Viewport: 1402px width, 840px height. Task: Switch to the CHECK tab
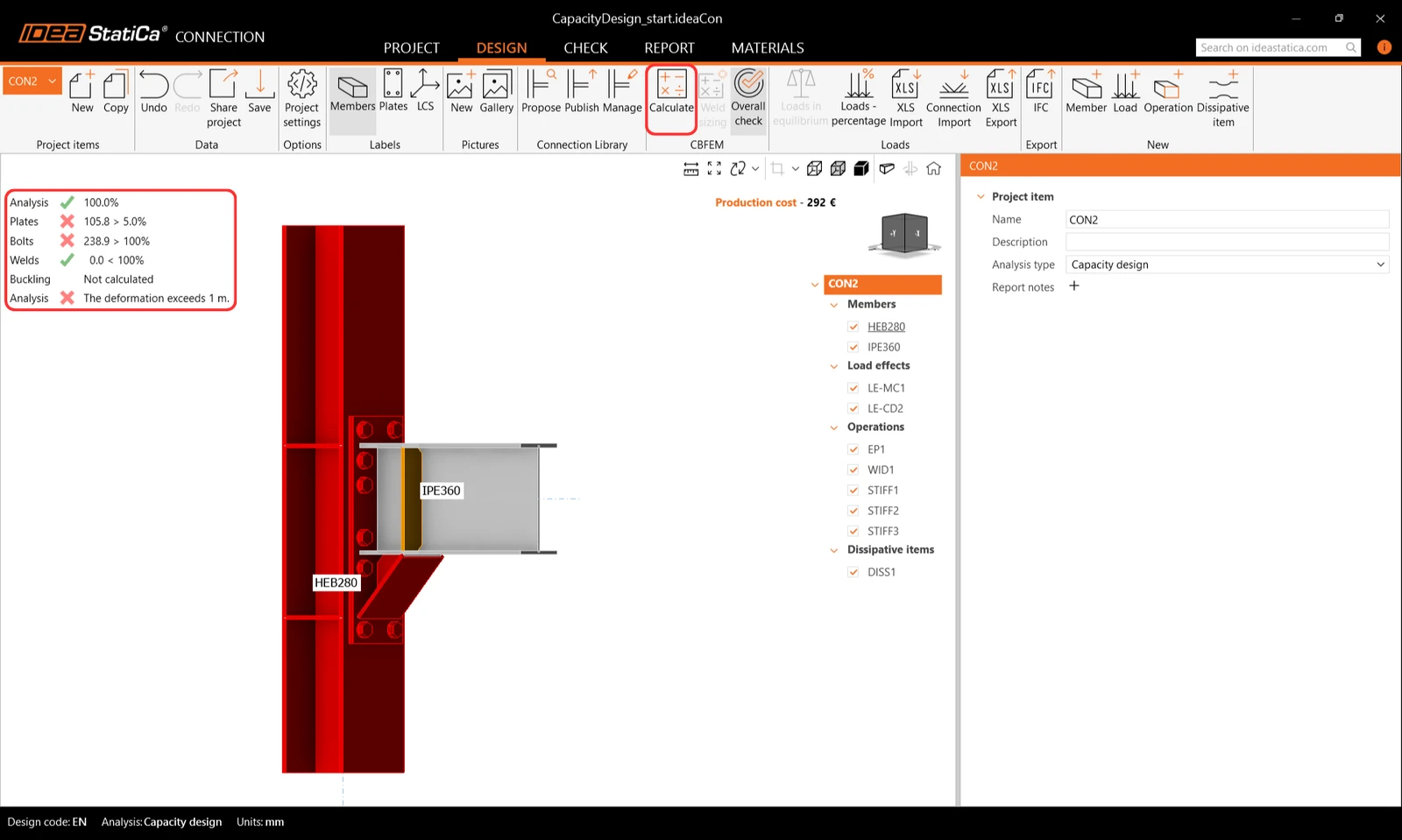[x=585, y=48]
